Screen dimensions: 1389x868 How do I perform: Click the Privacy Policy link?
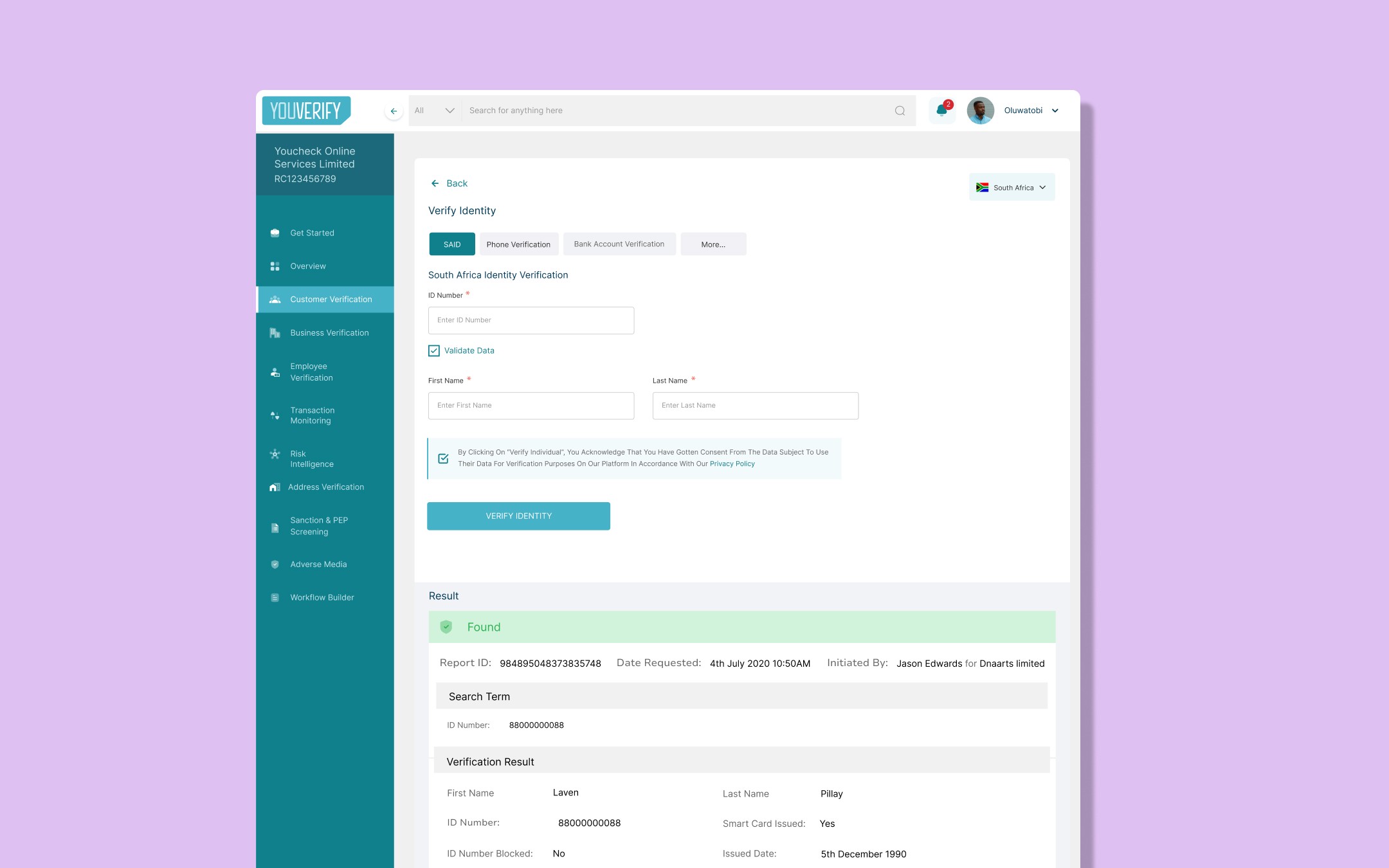click(732, 463)
